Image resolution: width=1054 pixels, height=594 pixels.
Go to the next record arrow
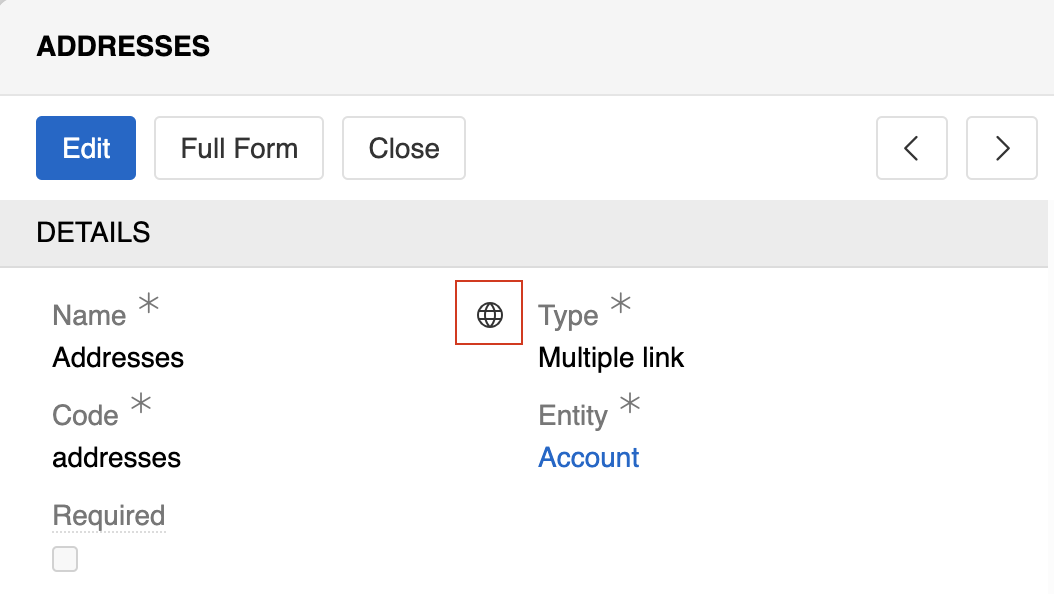(x=1001, y=148)
